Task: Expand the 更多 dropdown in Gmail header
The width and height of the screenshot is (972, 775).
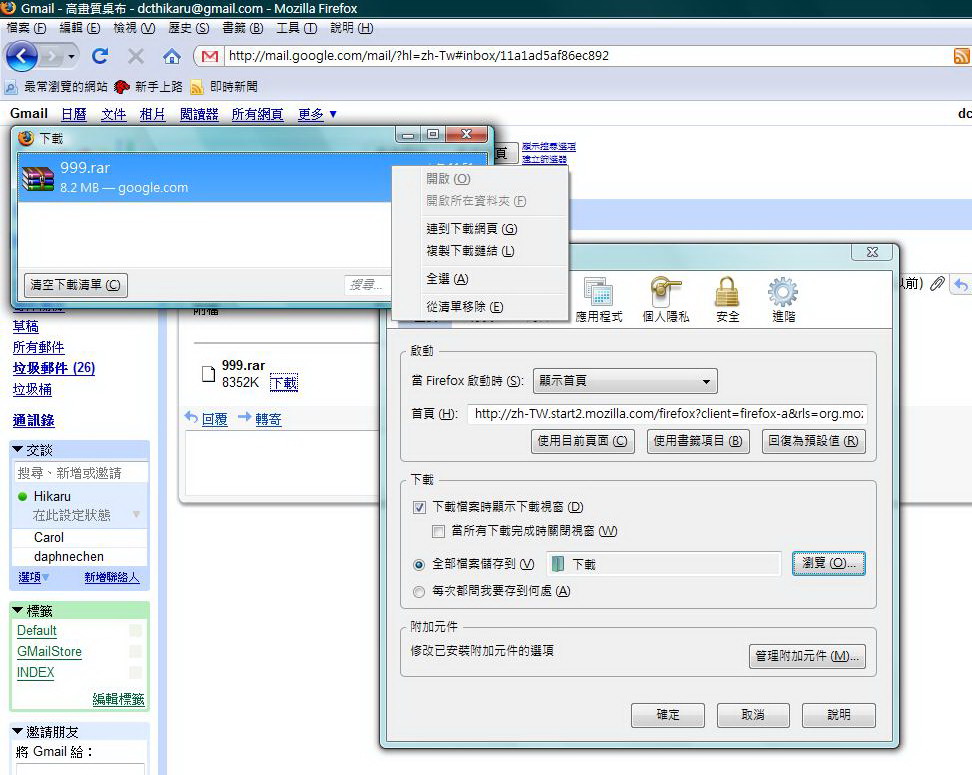Action: point(317,114)
